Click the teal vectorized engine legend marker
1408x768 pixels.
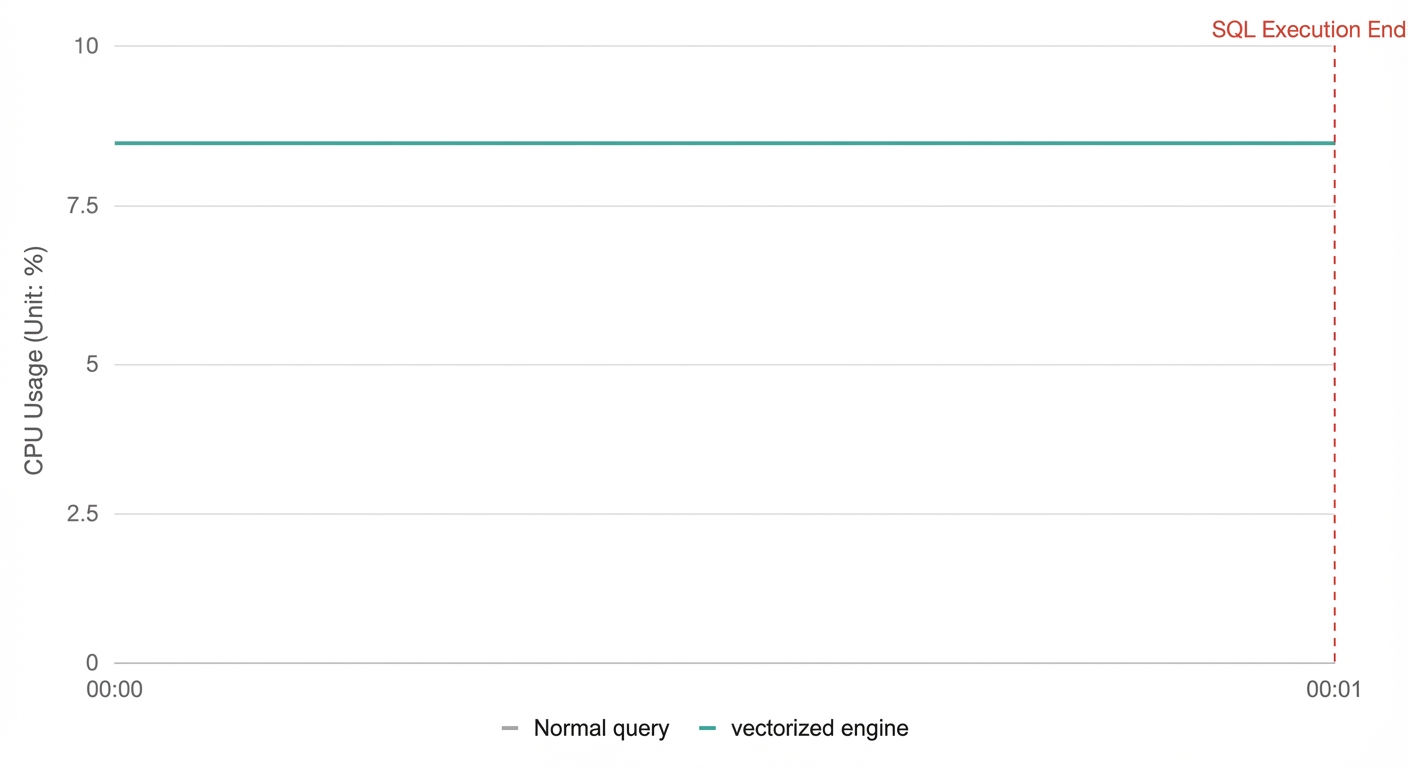[708, 728]
